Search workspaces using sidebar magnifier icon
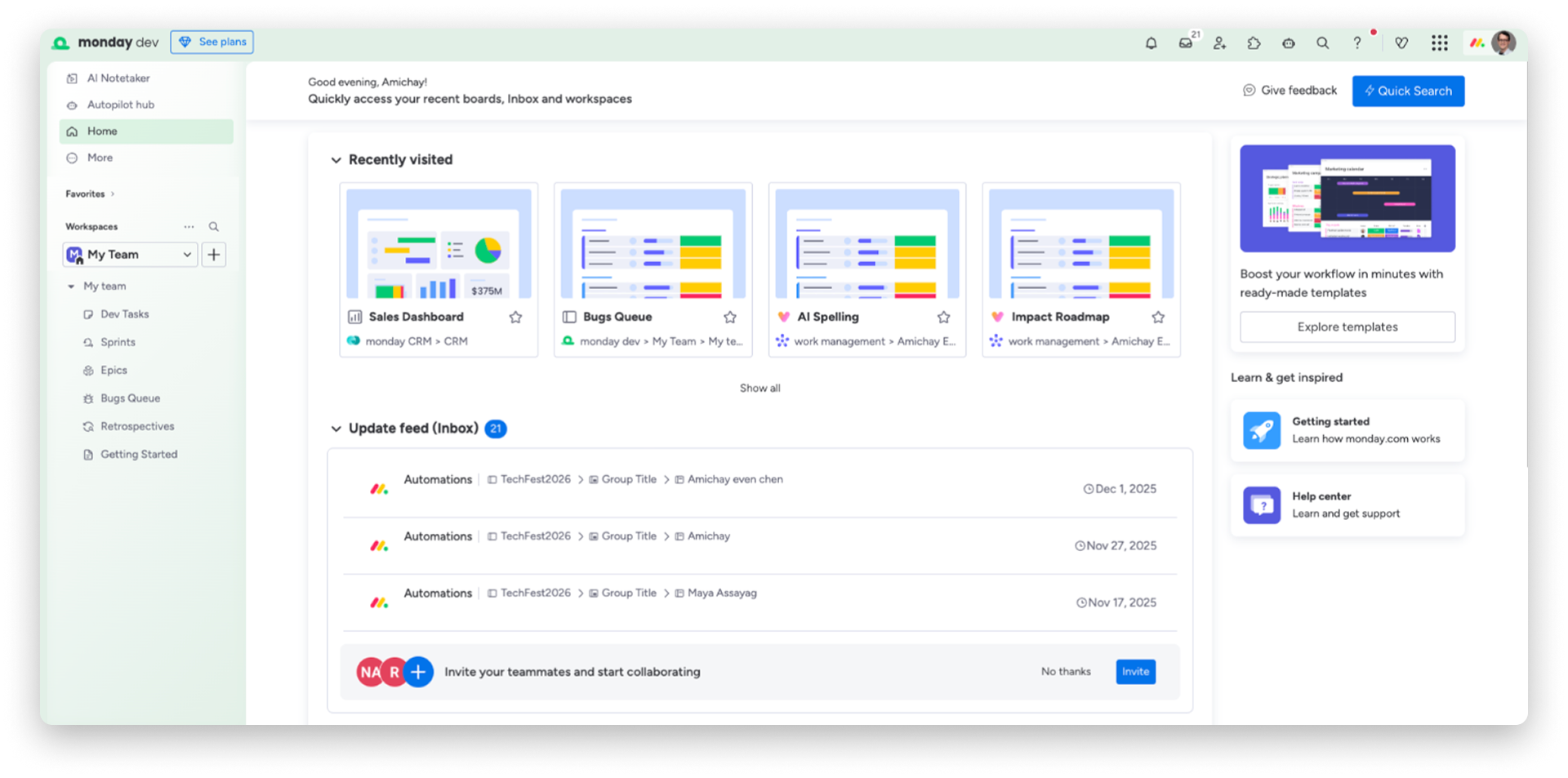Image resolution: width=1568 pixels, height=778 pixels. coord(213,227)
